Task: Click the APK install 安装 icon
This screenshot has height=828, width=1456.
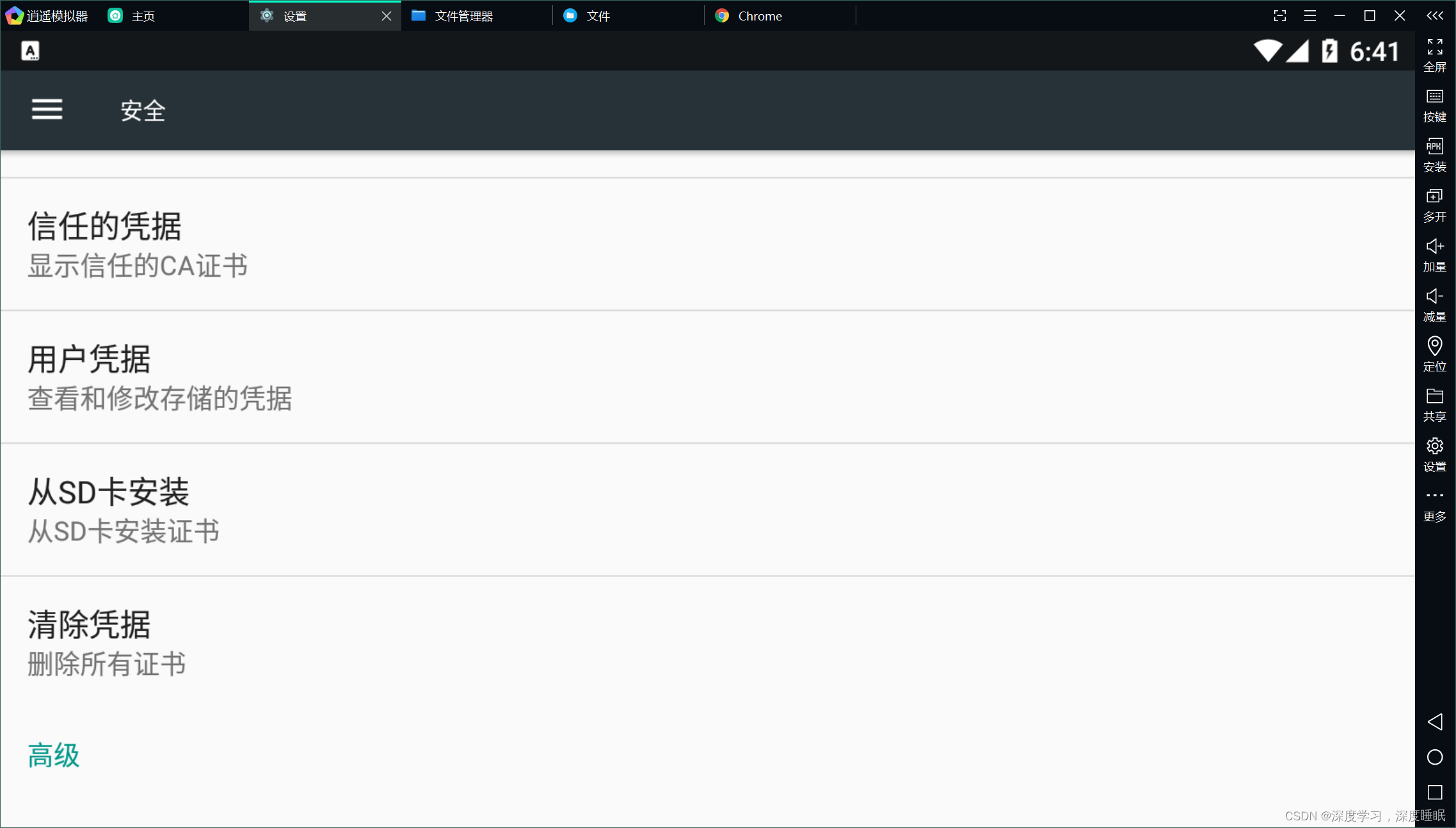Action: click(x=1434, y=154)
